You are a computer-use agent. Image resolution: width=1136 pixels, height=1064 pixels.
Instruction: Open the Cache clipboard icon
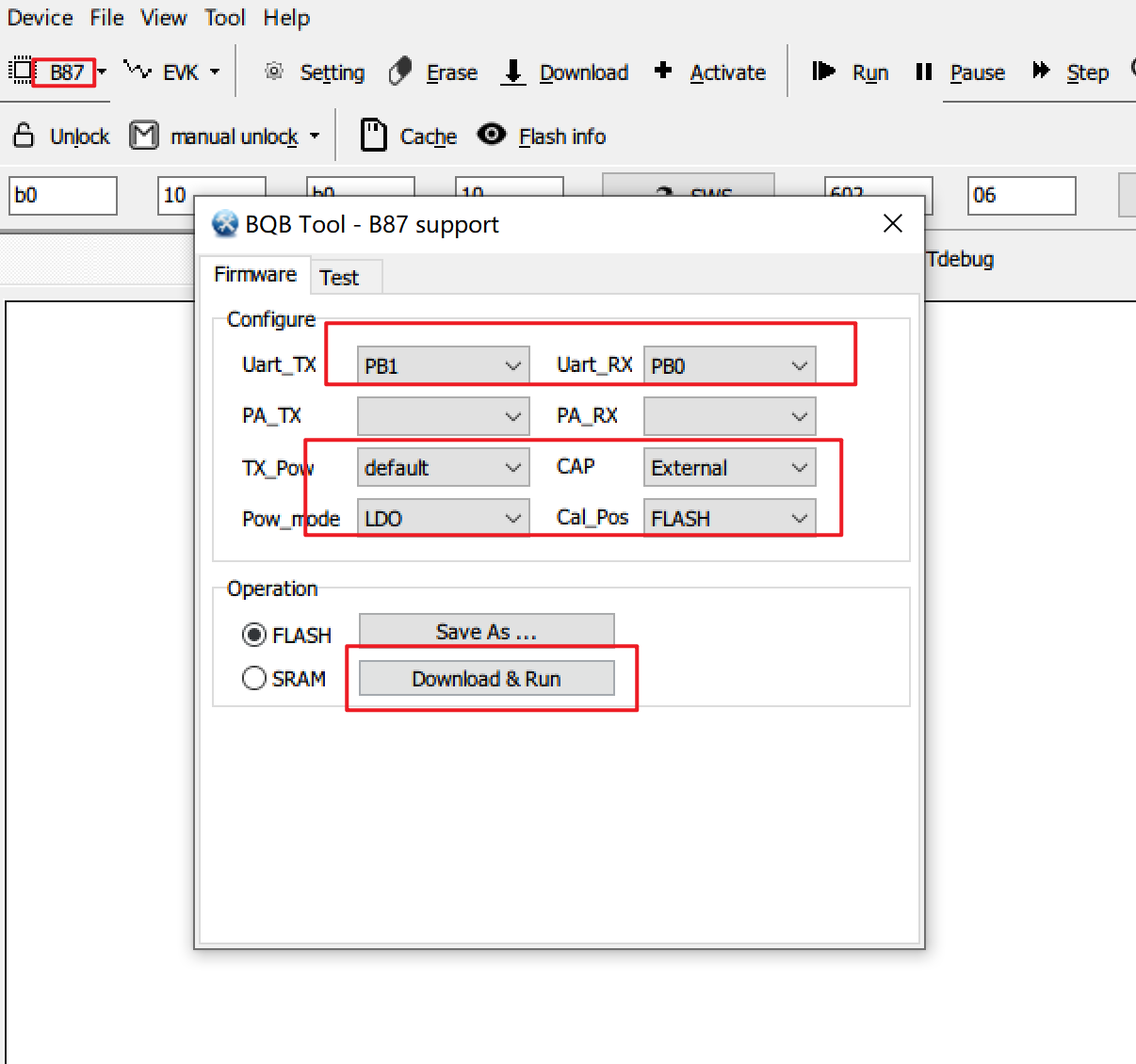click(374, 136)
